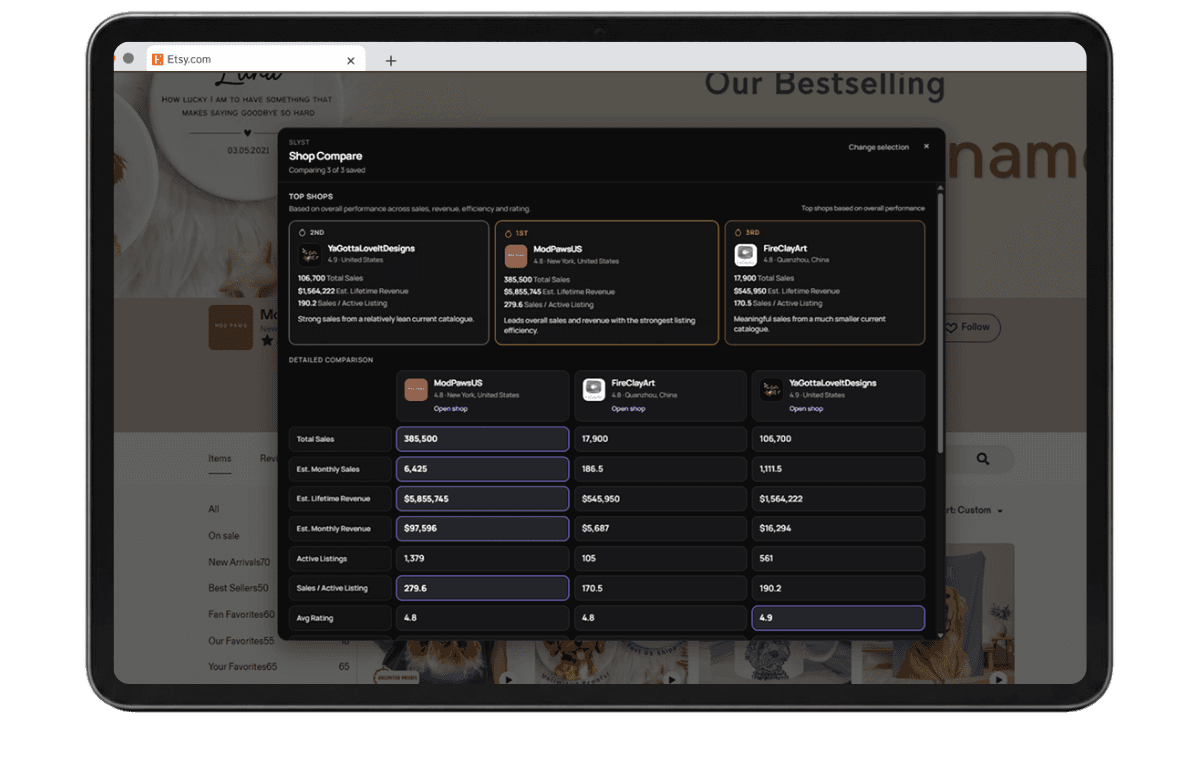
Task: Click the 1ST place medal icon
Action: pos(508,232)
